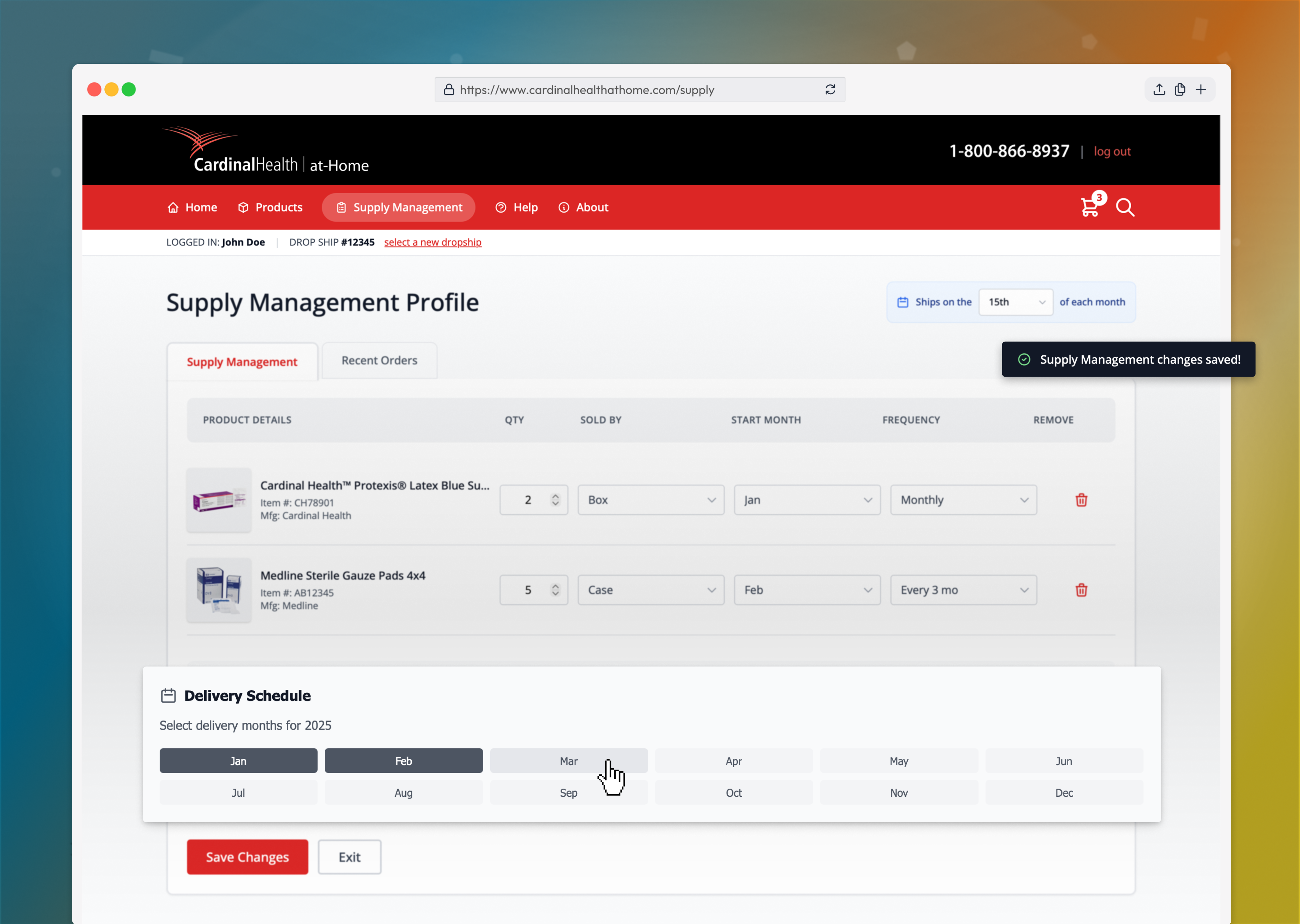Click the duplicate tabs icon
The image size is (1300, 924).
pyautogui.click(x=1179, y=89)
